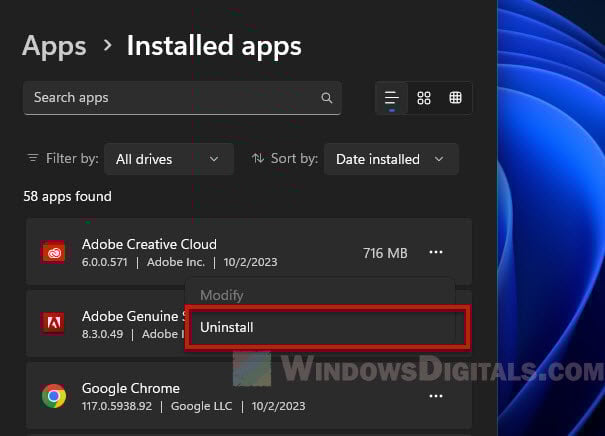Go back to Apps breadcrumb

[54, 47]
